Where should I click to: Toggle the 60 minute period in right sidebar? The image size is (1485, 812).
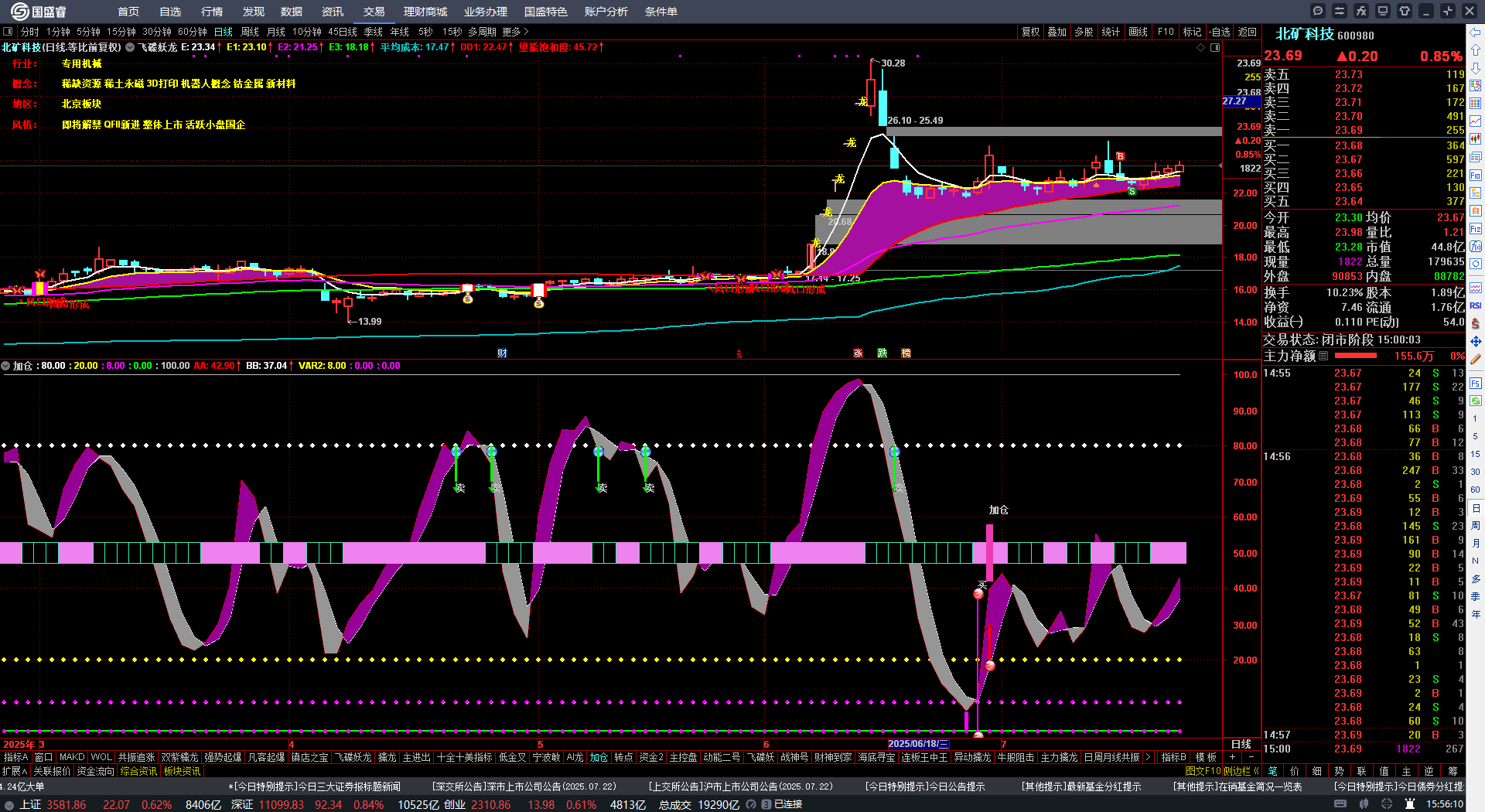(1476, 490)
